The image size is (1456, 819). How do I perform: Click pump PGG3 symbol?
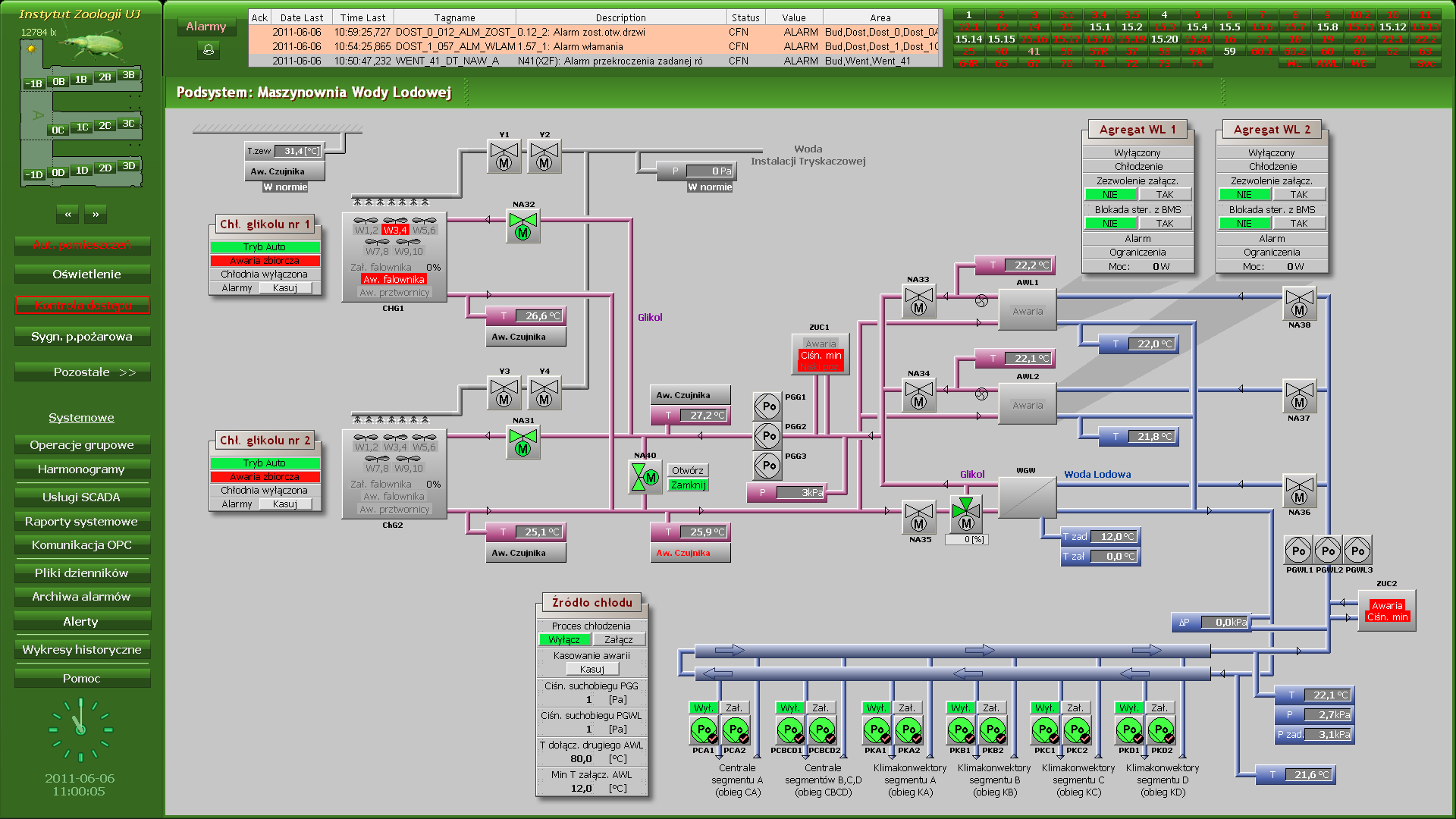[767, 466]
